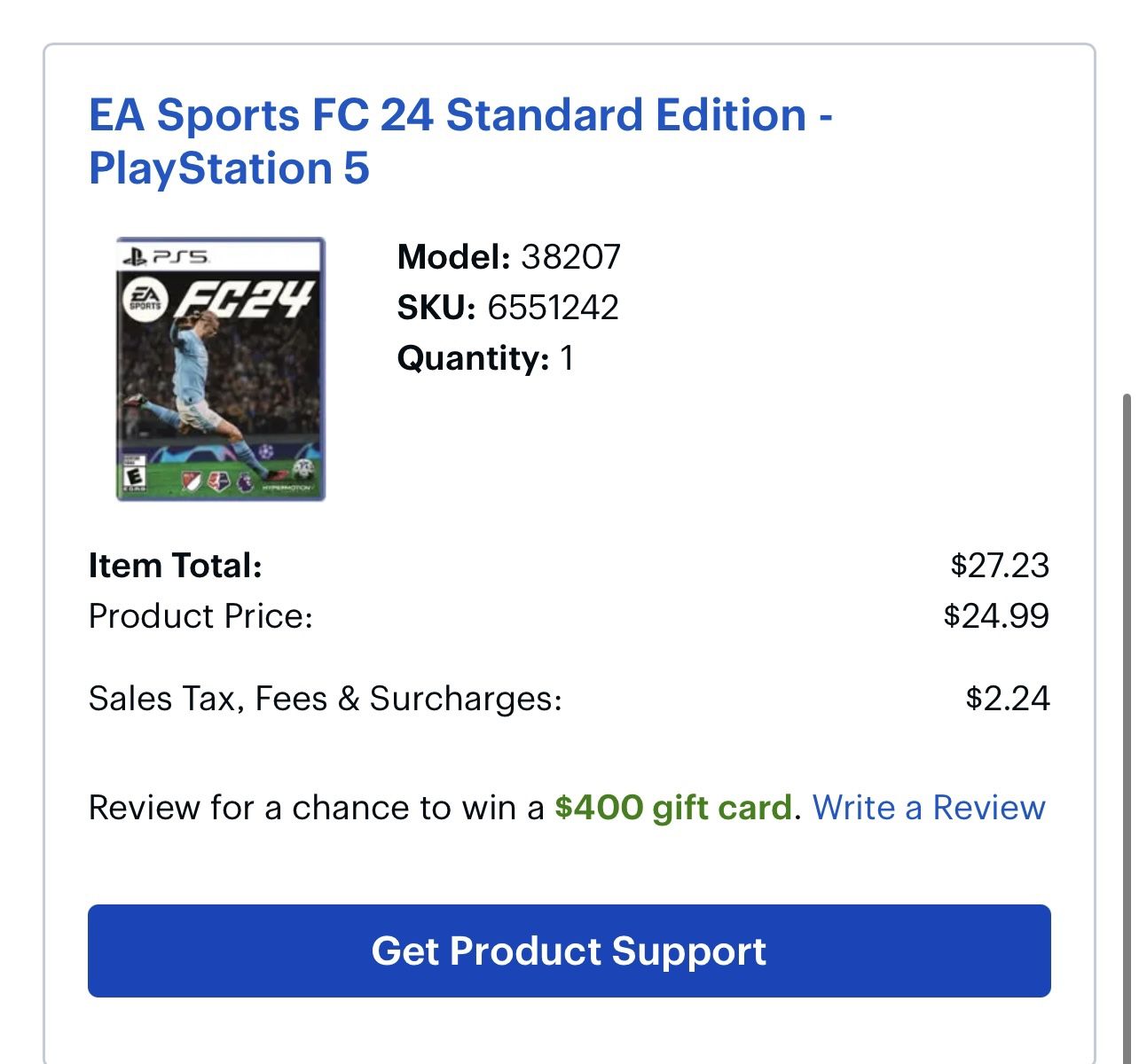Click the Model number 38207
Viewport: 1139px width, 1064px height.
click(x=570, y=257)
